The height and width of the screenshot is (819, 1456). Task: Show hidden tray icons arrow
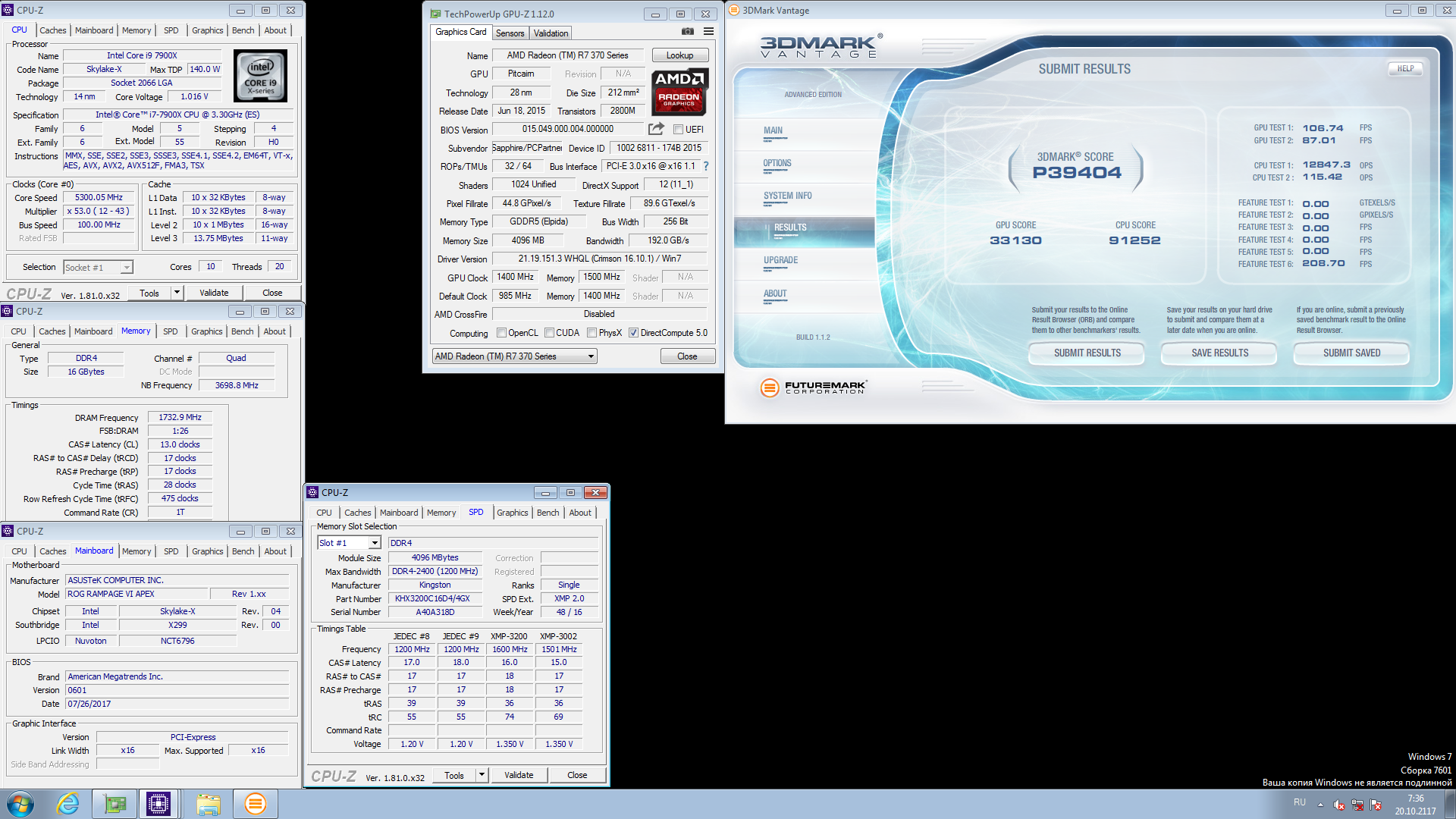tap(1320, 805)
